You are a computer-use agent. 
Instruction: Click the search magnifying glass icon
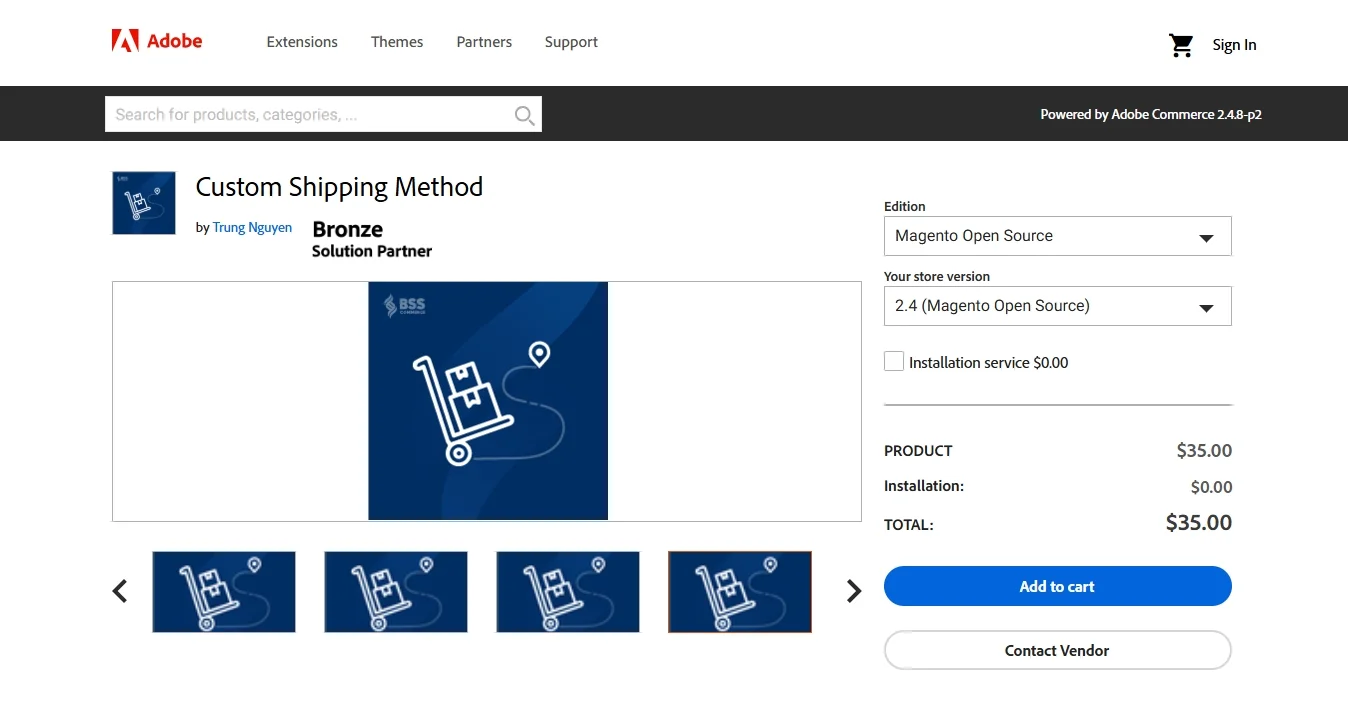pyautogui.click(x=524, y=115)
